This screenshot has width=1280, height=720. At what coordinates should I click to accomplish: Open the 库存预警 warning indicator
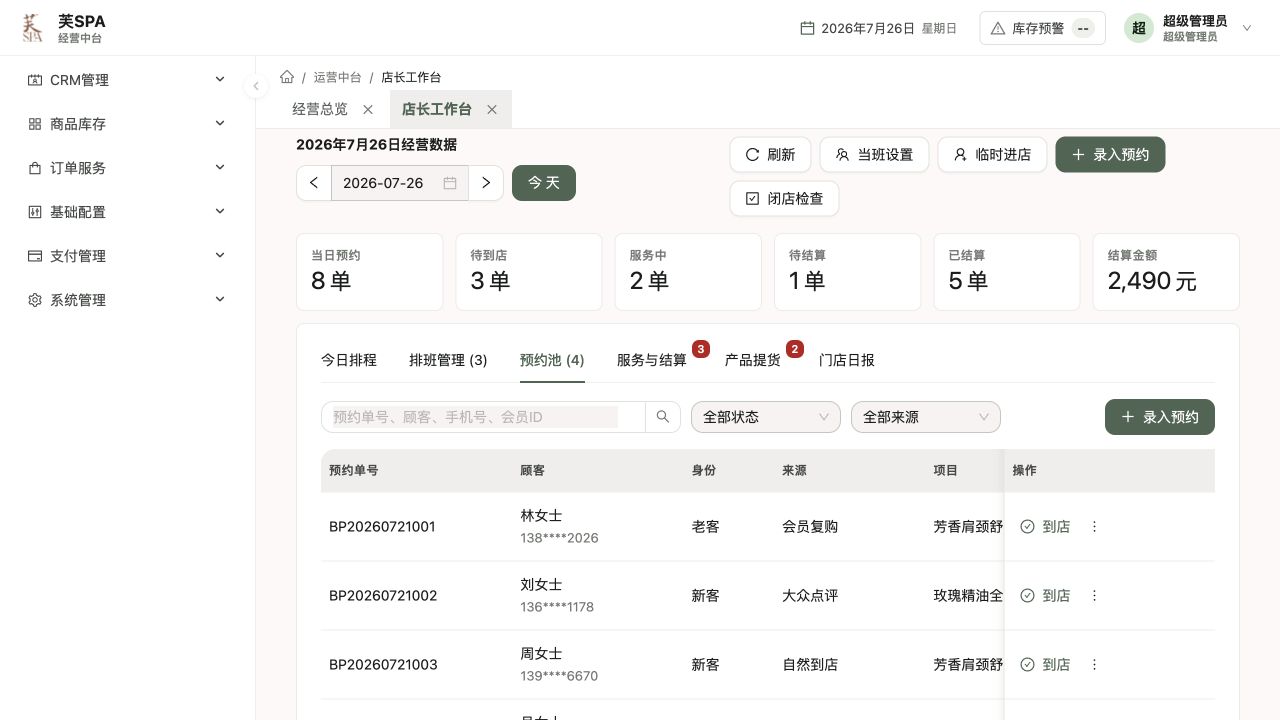tap(1042, 28)
